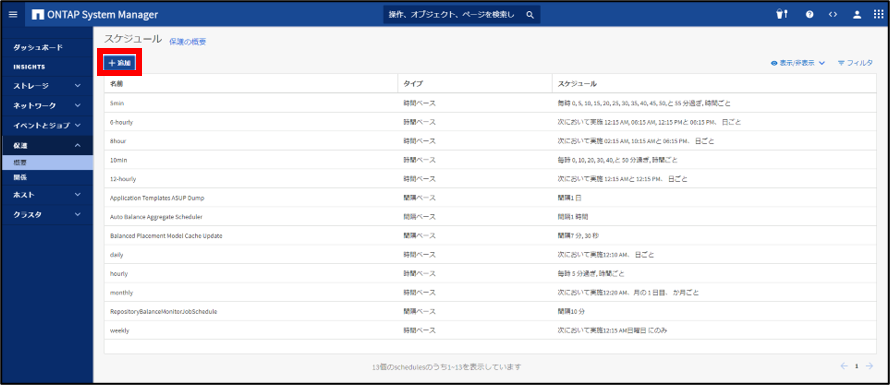Open the 保護の概要 link
This screenshot has width=890, height=385.
[x=187, y=42]
